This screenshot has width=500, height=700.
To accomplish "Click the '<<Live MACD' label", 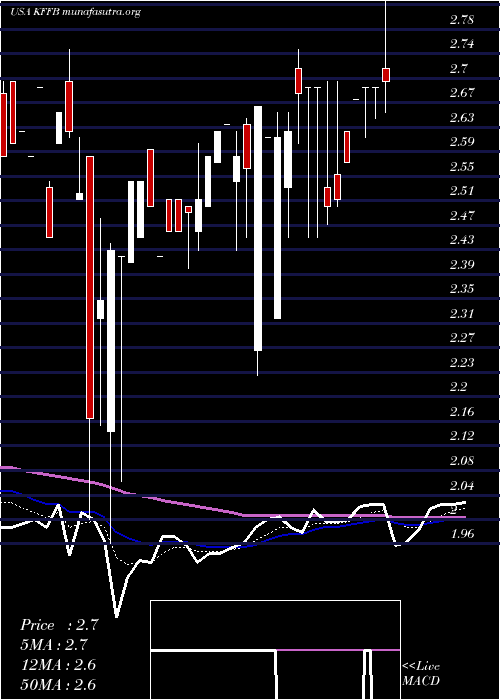I will tap(421, 674).
